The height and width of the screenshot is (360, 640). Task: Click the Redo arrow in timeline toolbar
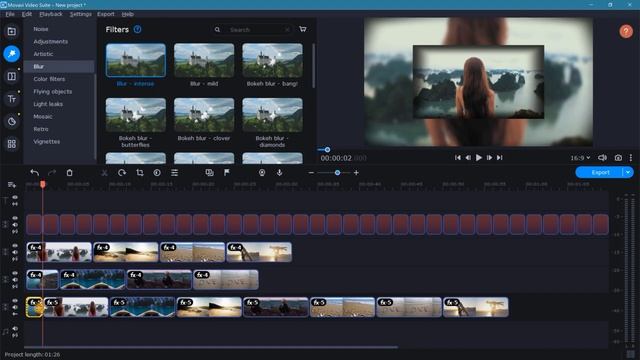(x=52, y=173)
